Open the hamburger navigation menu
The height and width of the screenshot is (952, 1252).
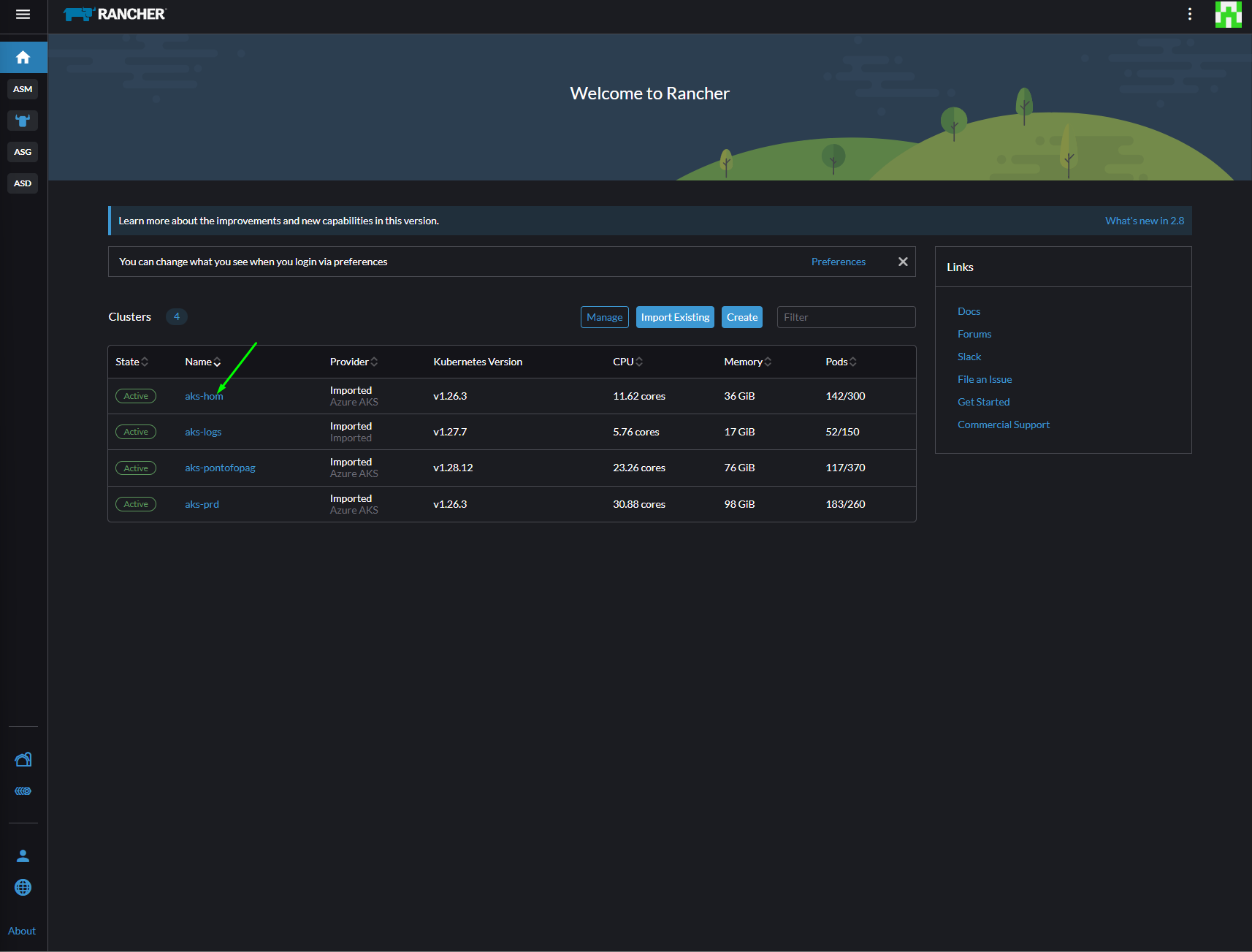[x=23, y=14]
